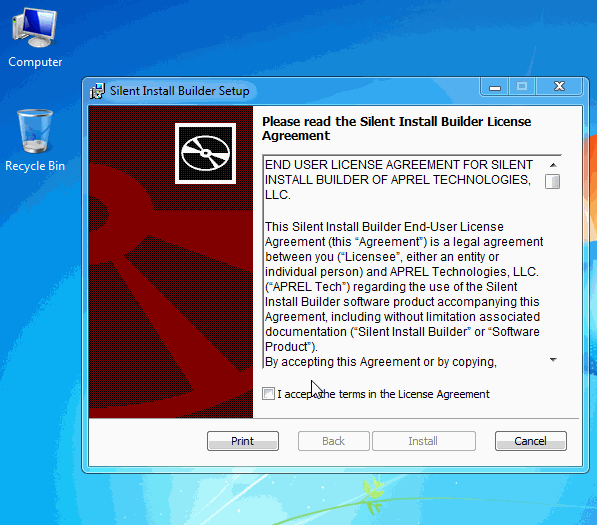
Task: Close the Silent Install Builder Setup window
Action: click(x=559, y=86)
